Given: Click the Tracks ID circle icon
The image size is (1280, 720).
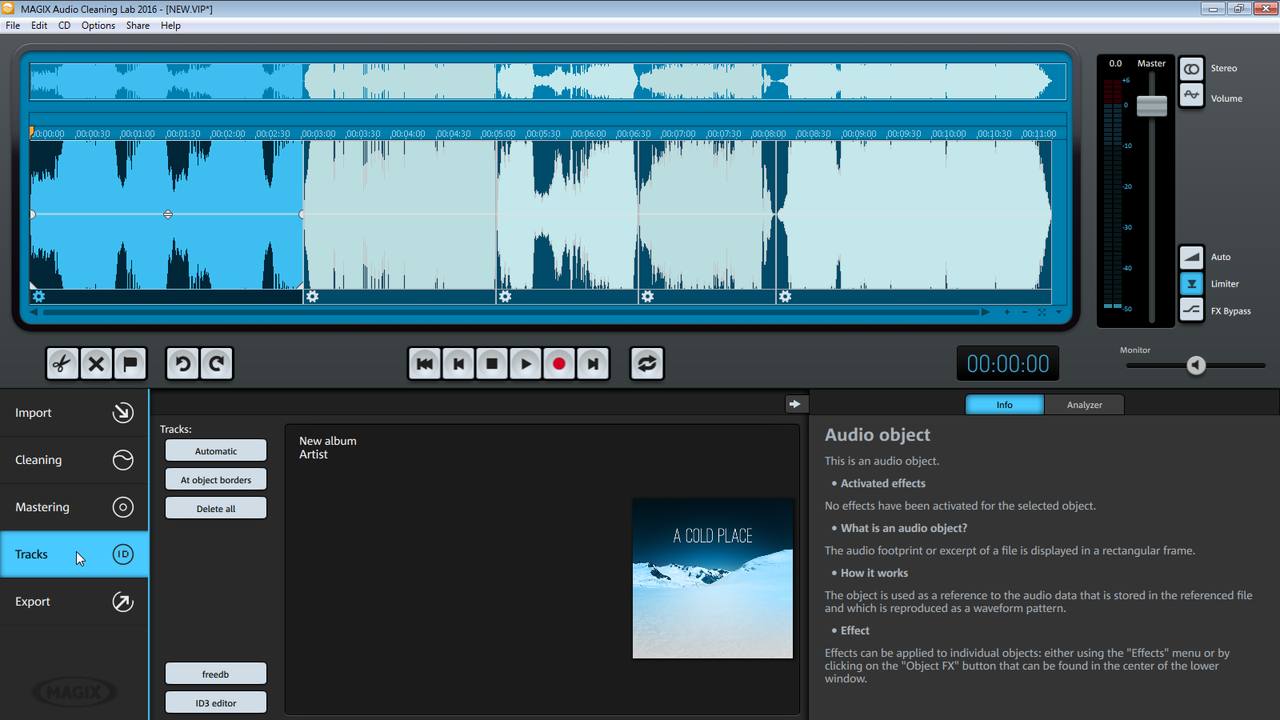Looking at the screenshot, I should tap(123, 554).
